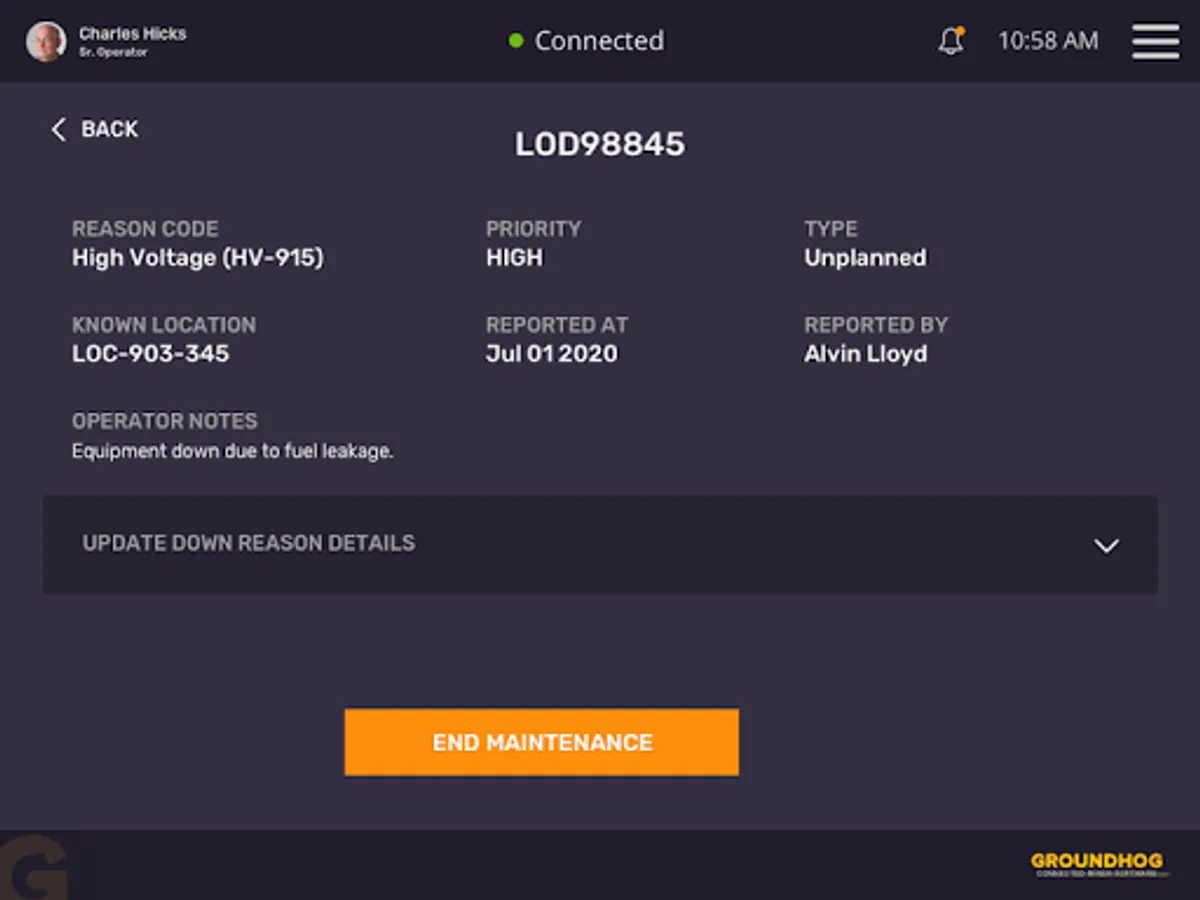Click the back arrow chevron
This screenshot has width=1200, height=900.
(x=58, y=129)
